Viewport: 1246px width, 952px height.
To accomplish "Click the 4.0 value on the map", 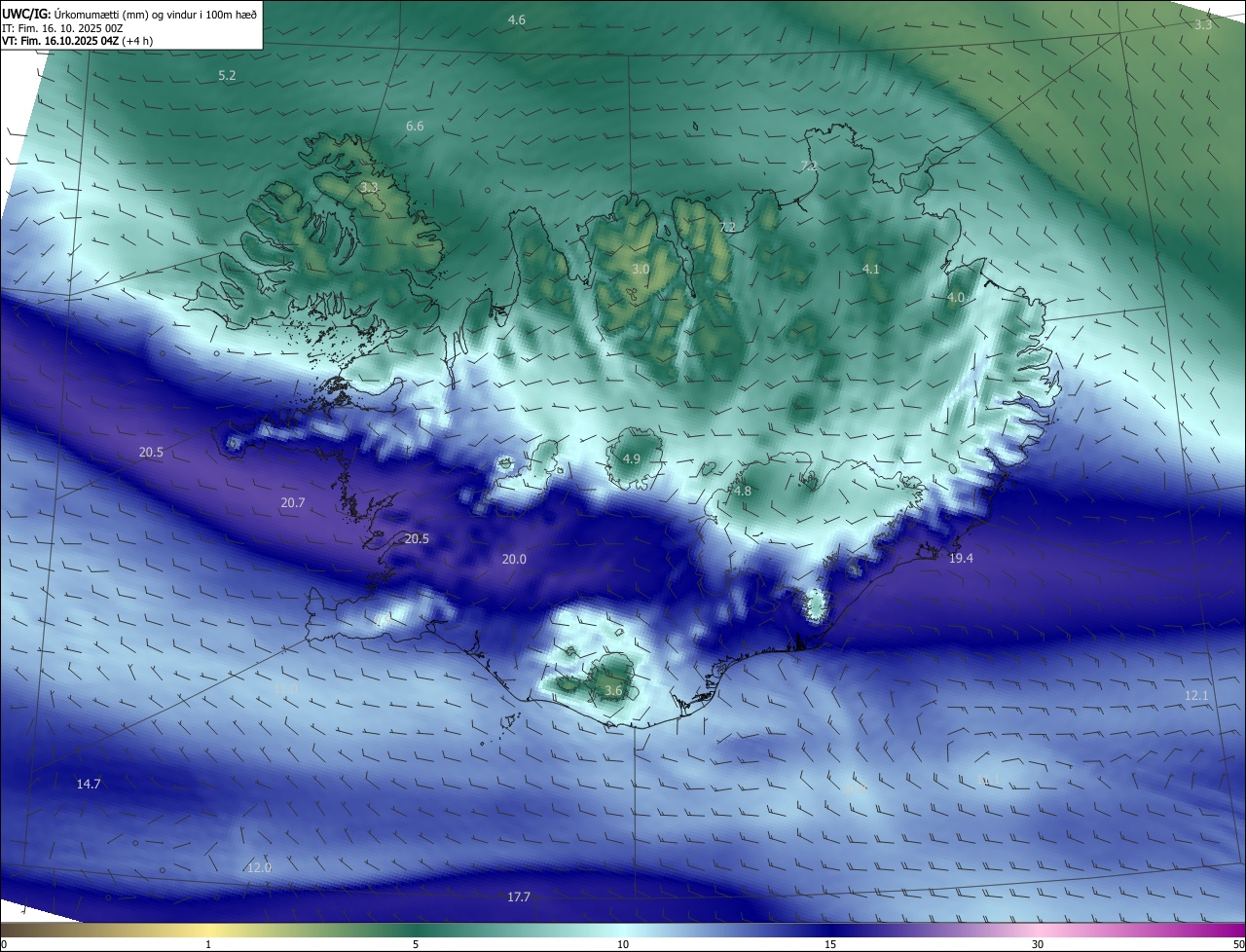I will [956, 298].
